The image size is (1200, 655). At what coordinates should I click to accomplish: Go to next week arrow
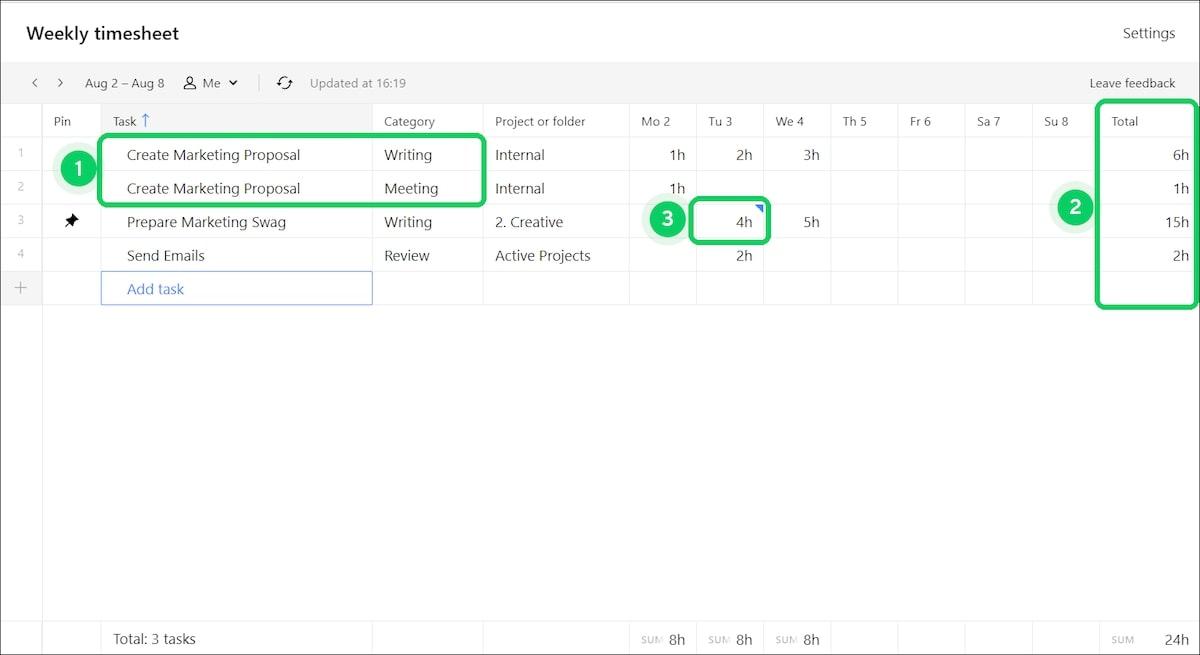pyautogui.click(x=60, y=83)
